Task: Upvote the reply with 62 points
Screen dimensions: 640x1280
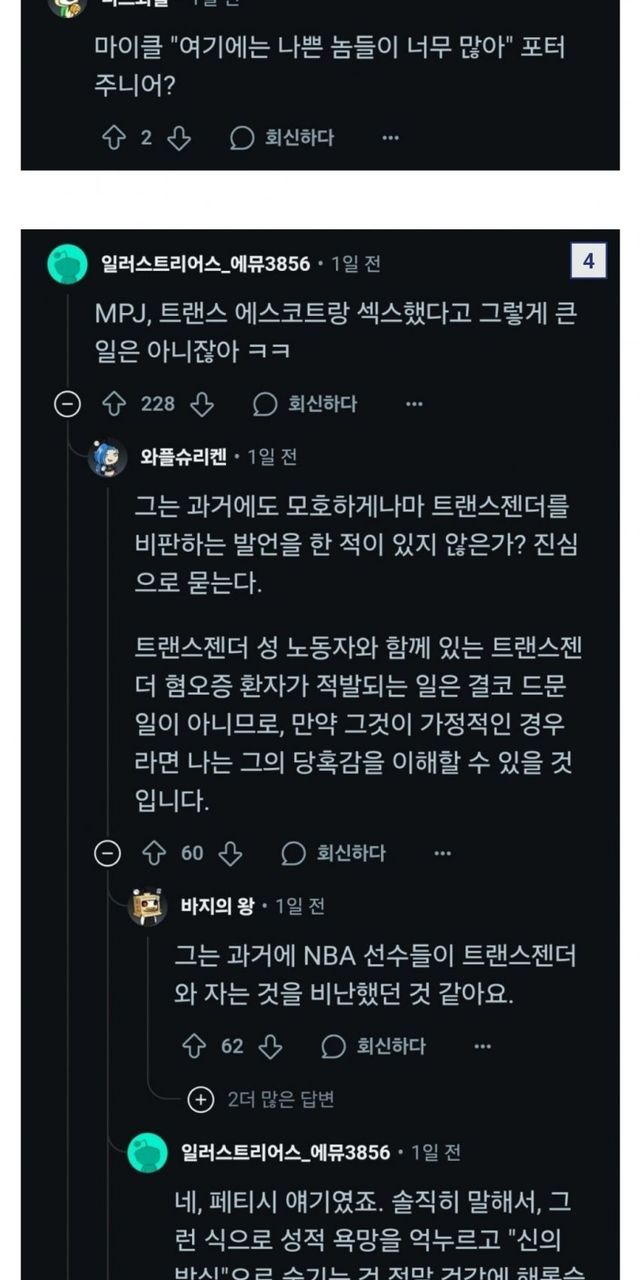Action: 193,1046
